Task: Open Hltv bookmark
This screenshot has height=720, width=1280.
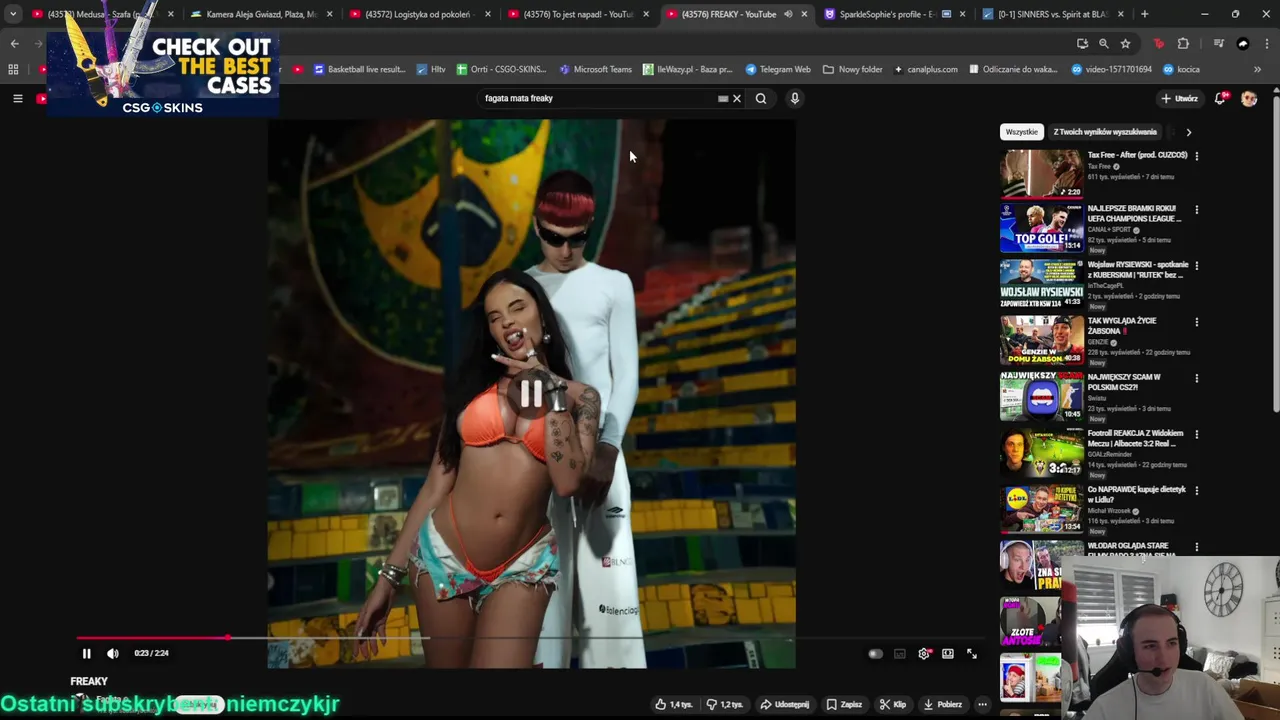Action: point(431,69)
